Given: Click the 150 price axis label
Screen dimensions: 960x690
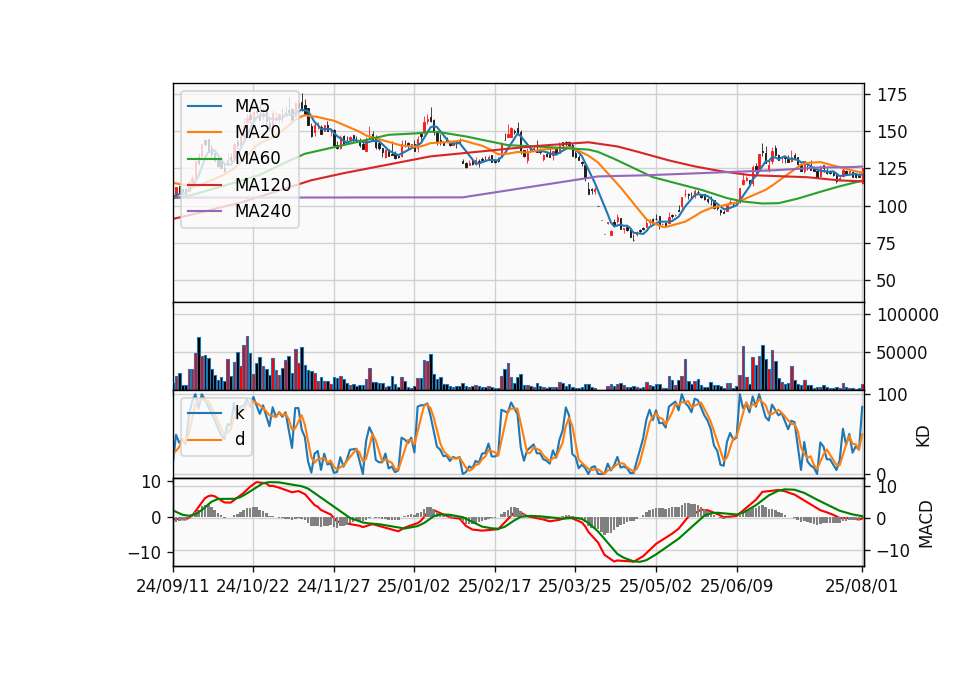Looking at the screenshot, I should point(892,132).
